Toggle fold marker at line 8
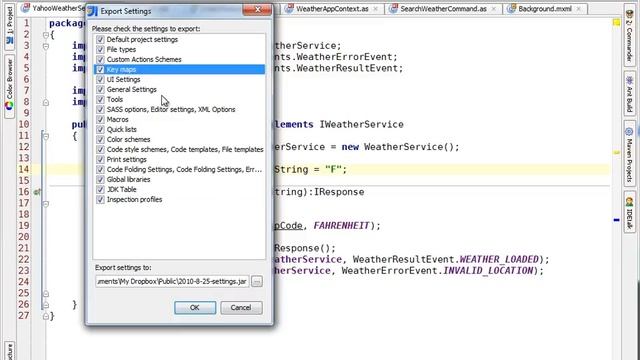 pos(46,102)
